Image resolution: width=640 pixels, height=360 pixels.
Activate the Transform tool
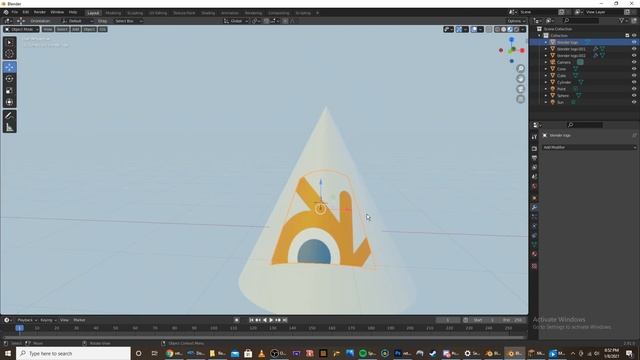tap(10, 102)
